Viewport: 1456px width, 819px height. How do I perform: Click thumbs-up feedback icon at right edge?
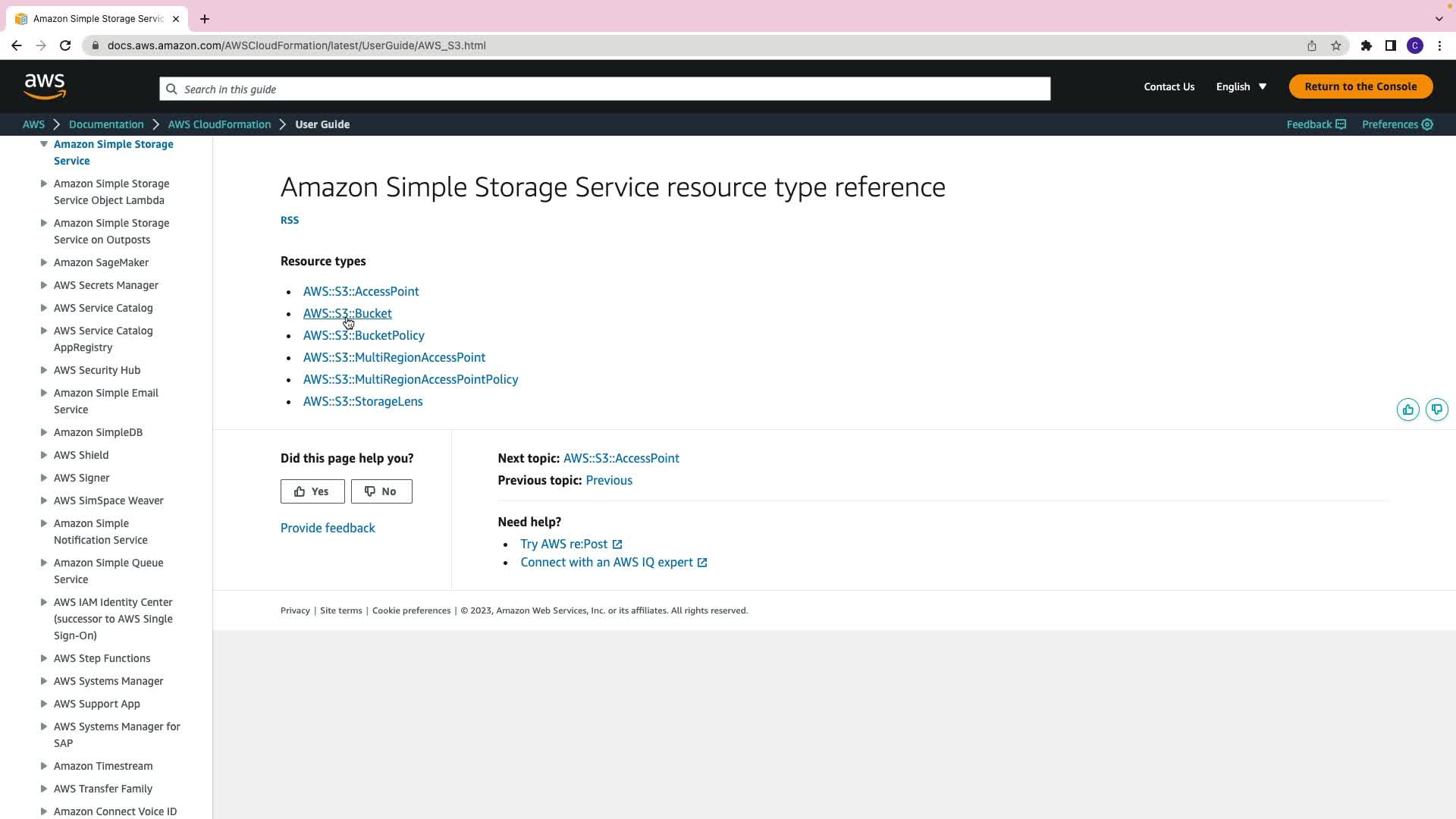pyautogui.click(x=1407, y=409)
